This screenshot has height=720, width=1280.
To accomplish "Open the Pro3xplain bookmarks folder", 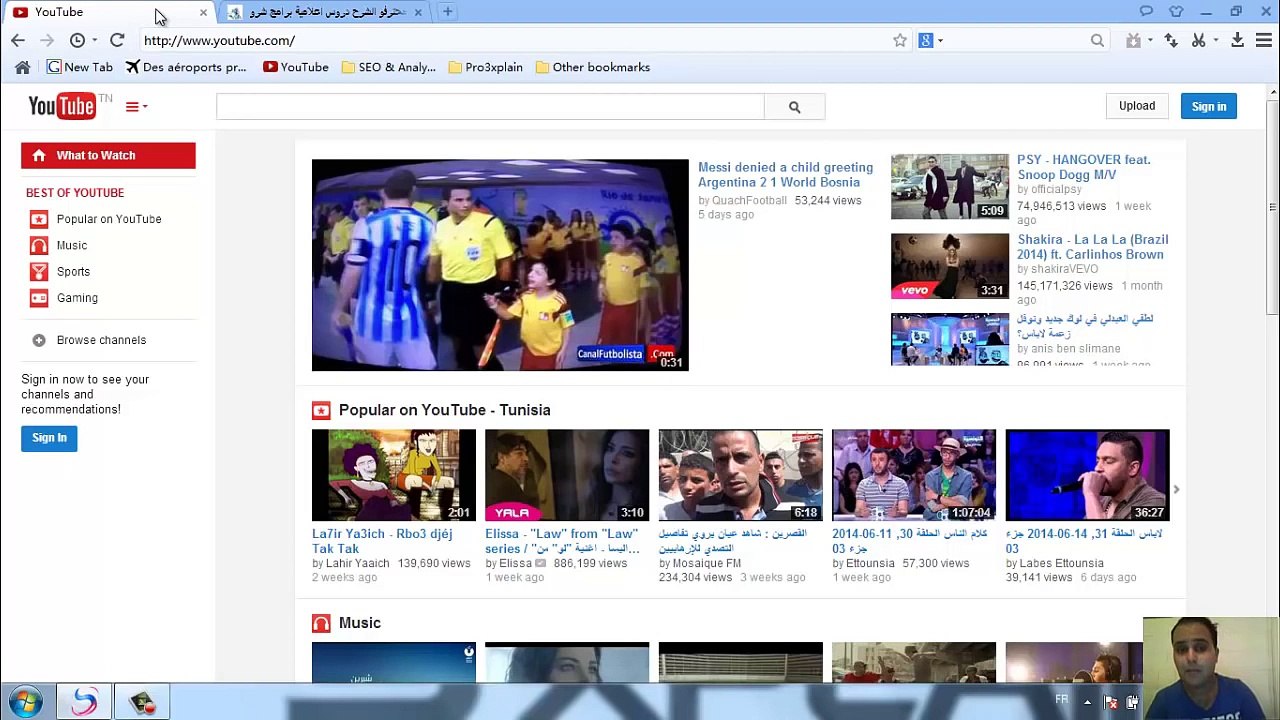I will tap(486, 67).
